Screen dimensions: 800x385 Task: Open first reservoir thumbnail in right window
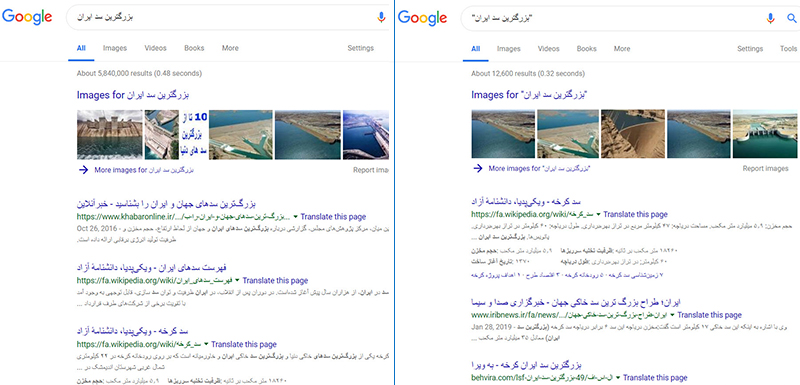click(503, 134)
